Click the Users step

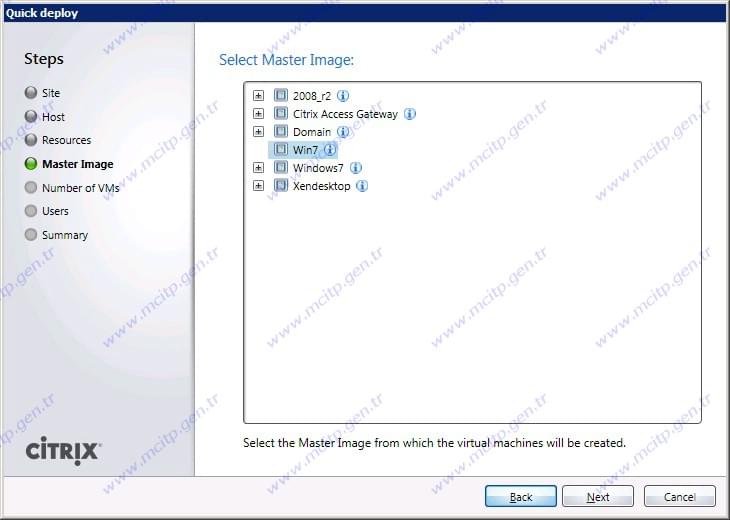tap(55, 211)
